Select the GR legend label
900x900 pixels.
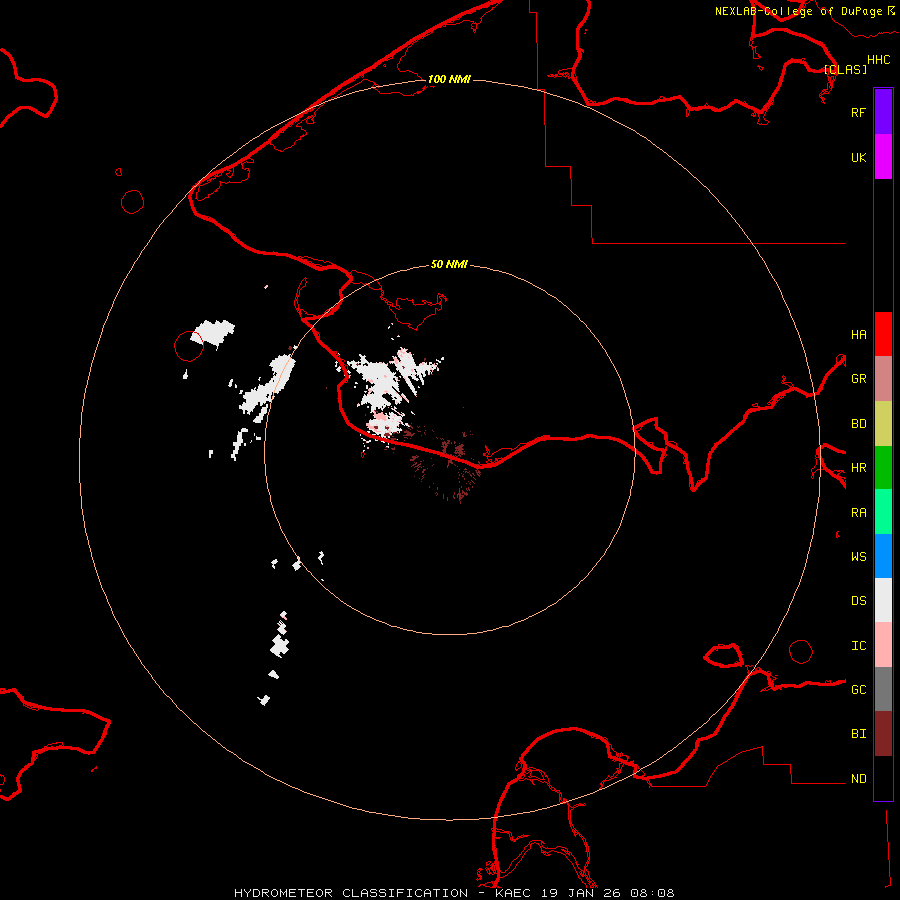pos(858,379)
